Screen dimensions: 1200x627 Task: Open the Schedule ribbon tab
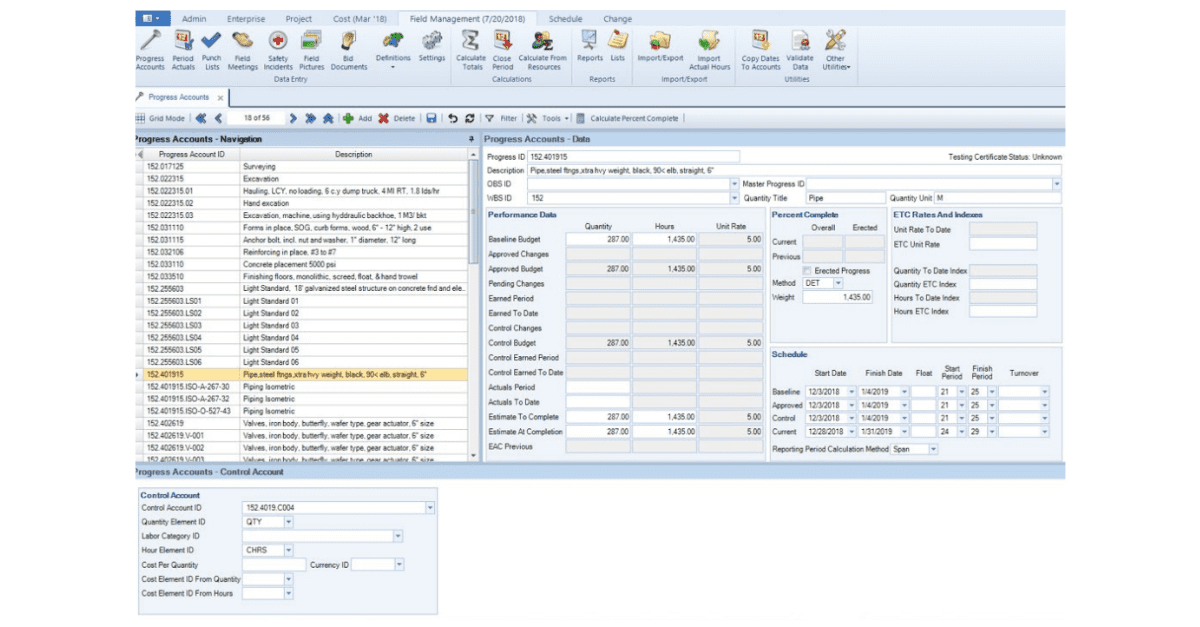pos(565,18)
